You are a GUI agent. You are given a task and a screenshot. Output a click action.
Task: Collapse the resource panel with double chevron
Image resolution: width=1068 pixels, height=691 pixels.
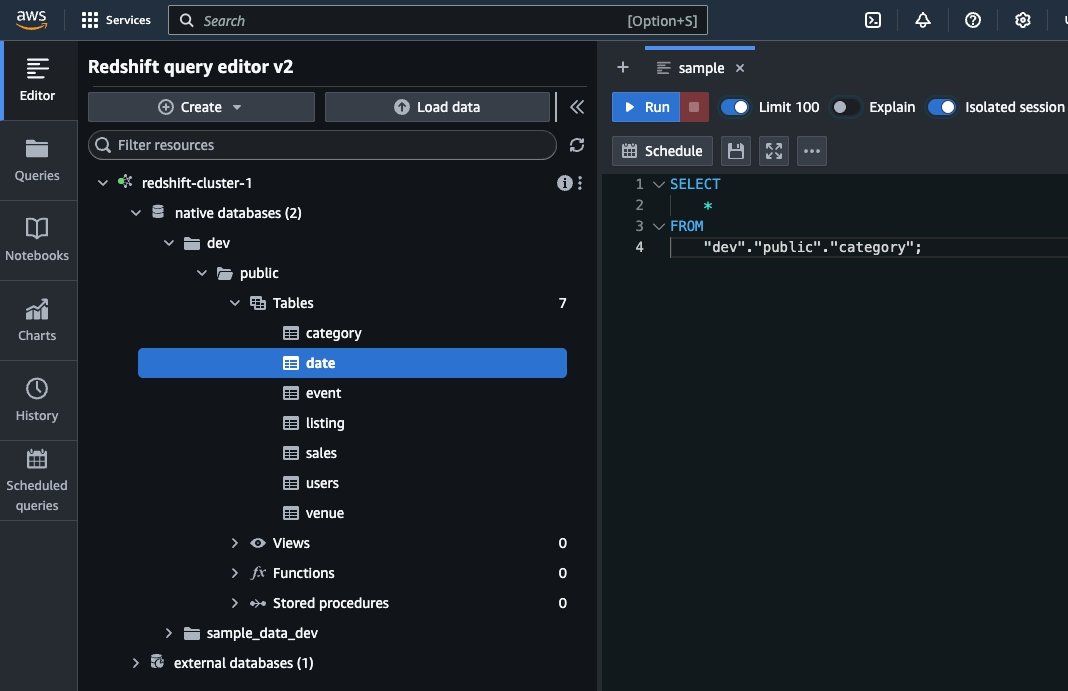577,107
